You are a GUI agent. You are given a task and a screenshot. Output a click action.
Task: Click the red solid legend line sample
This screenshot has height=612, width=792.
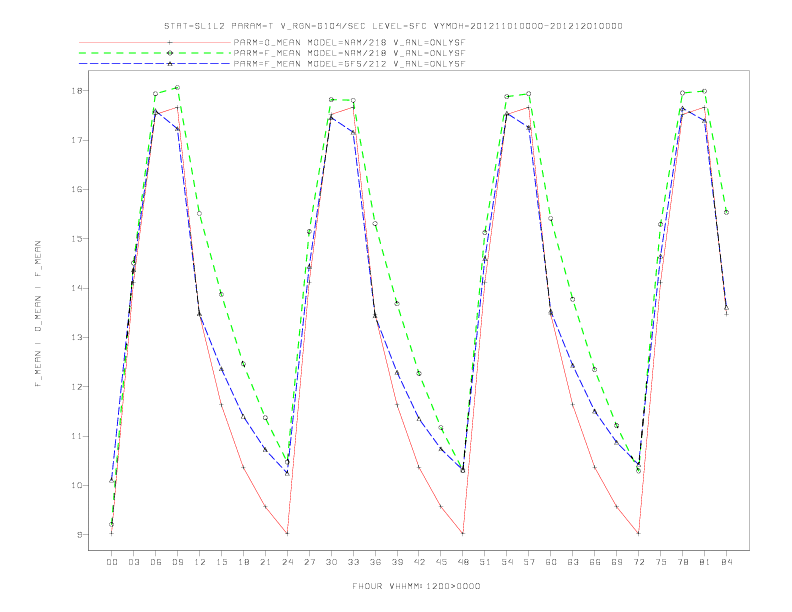pyautogui.click(x=155, y=43)
